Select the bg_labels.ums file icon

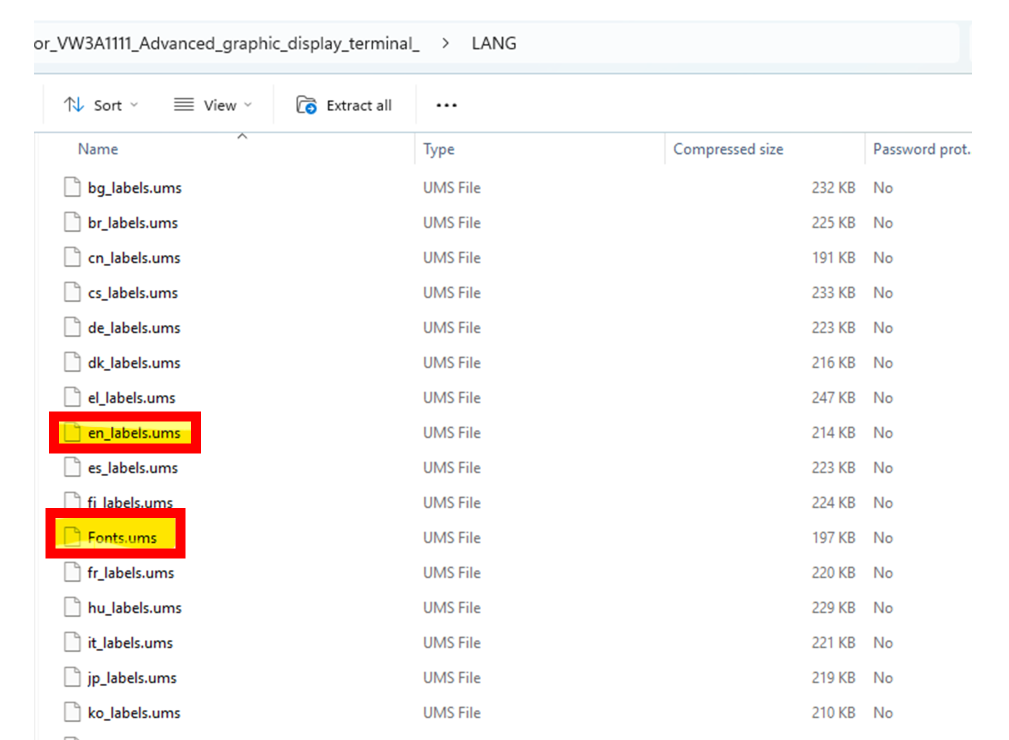[x=73, y=187]
